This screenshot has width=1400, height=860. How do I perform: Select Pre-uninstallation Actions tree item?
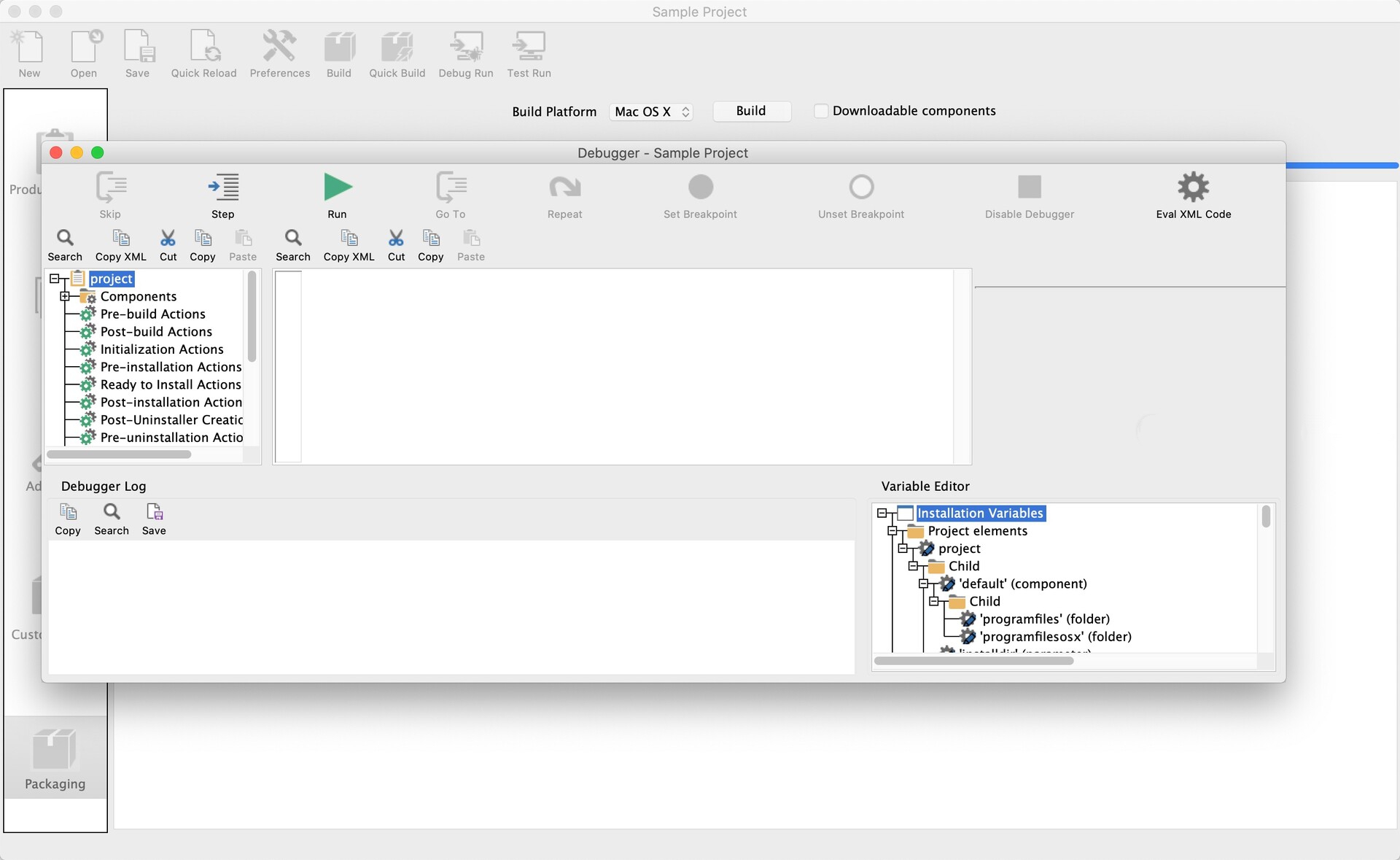(x=171, y=437)
